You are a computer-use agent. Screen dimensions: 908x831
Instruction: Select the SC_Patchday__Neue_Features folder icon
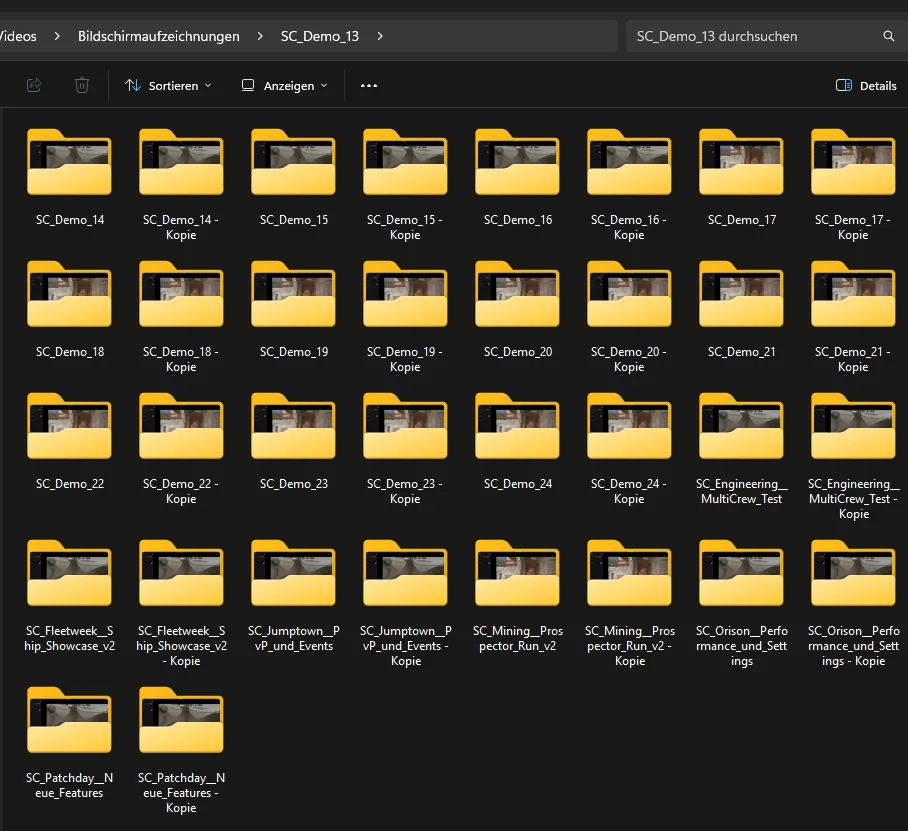(69, 720)
